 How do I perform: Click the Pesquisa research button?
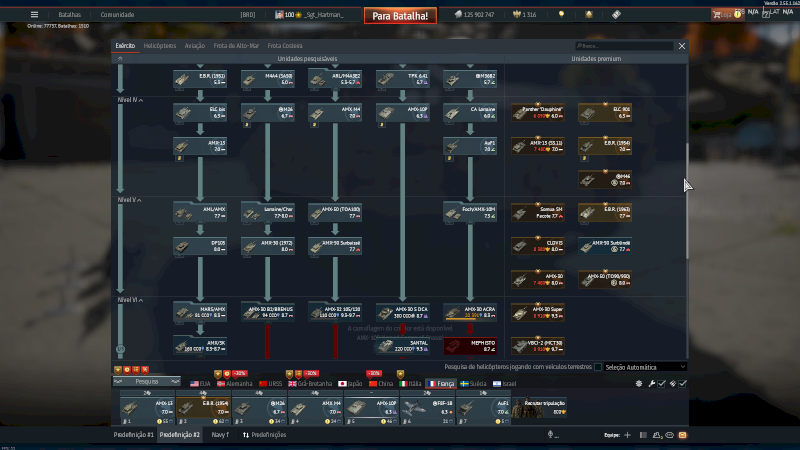pos(147,382)
